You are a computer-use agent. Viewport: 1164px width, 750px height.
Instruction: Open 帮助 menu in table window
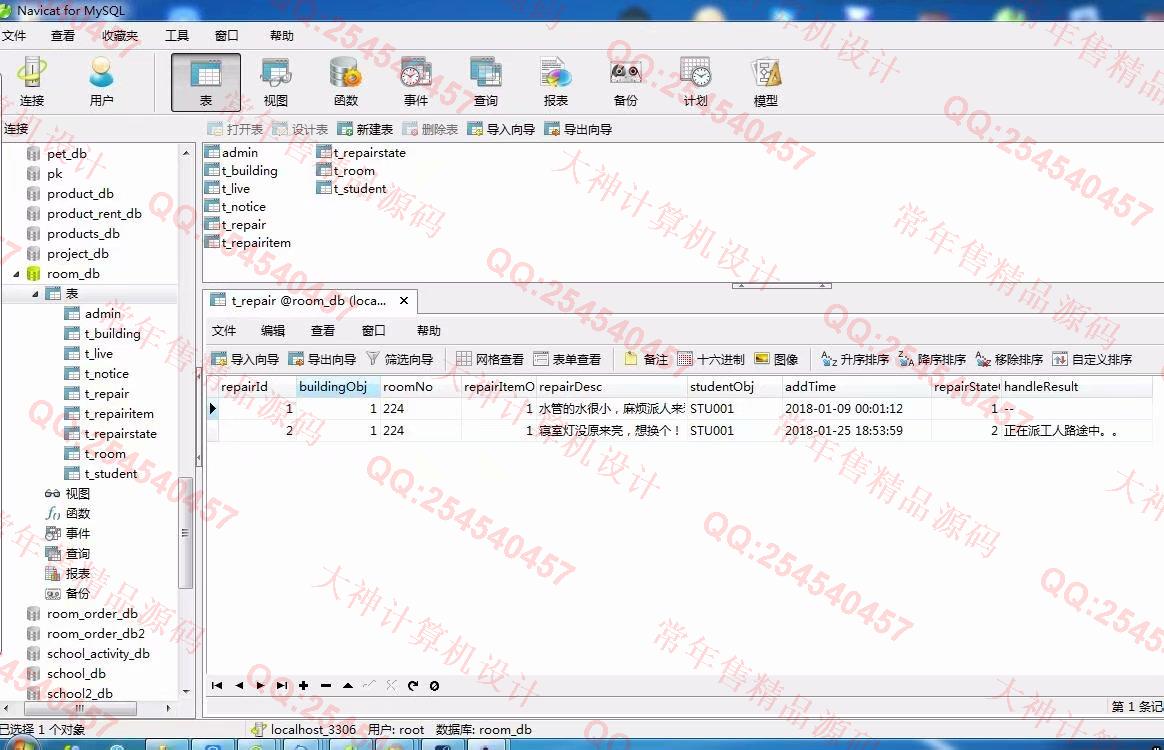pyautogui.click(x=428, y=330)
